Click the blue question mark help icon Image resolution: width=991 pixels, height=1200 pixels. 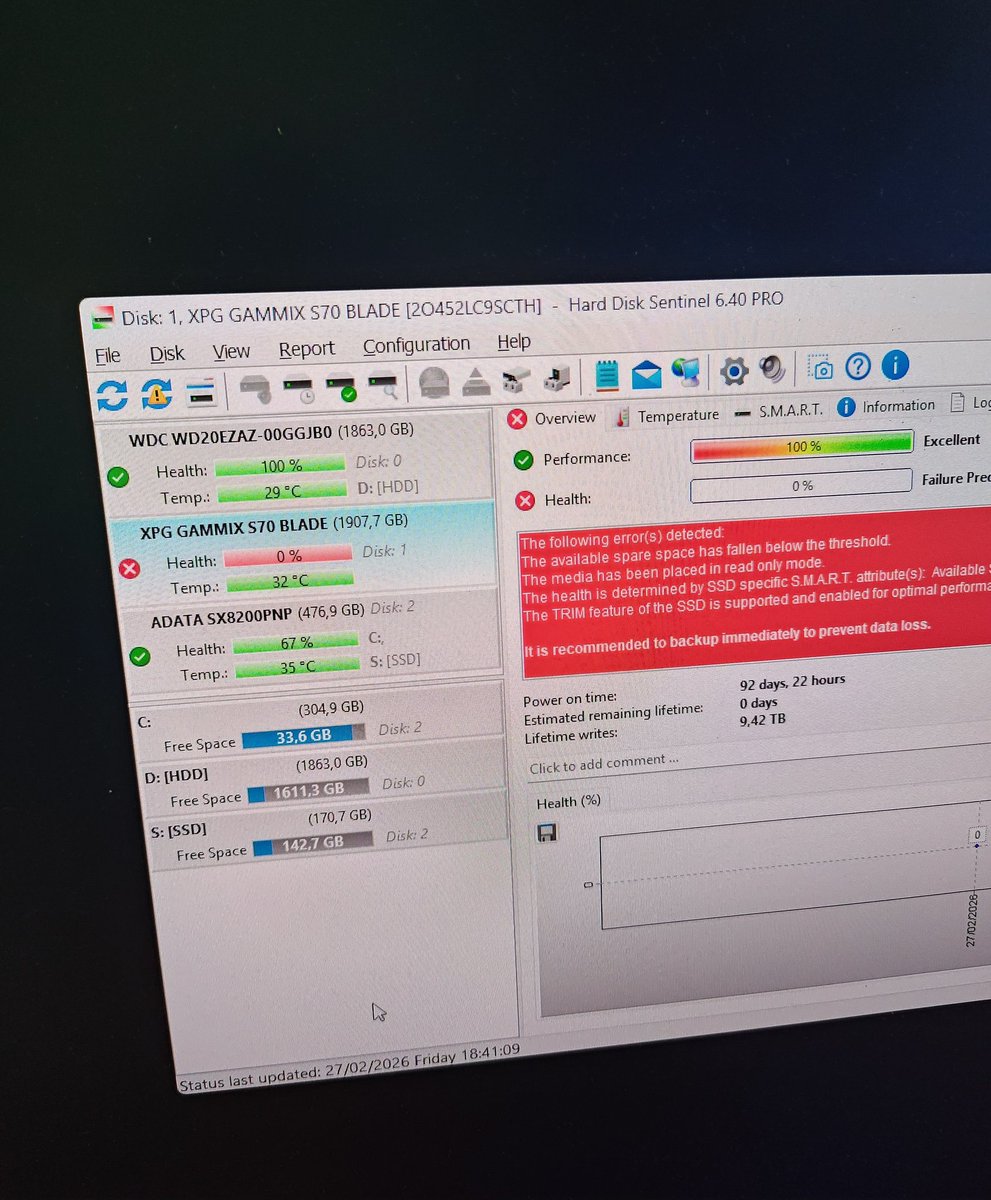point(858,365)
